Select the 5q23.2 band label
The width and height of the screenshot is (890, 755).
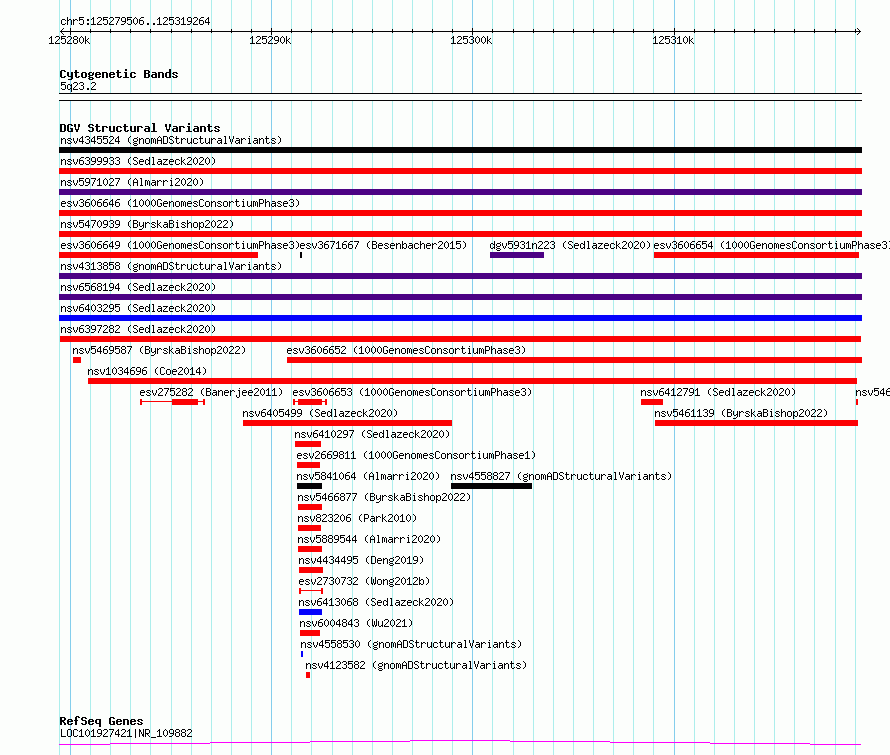click(78, 86)
